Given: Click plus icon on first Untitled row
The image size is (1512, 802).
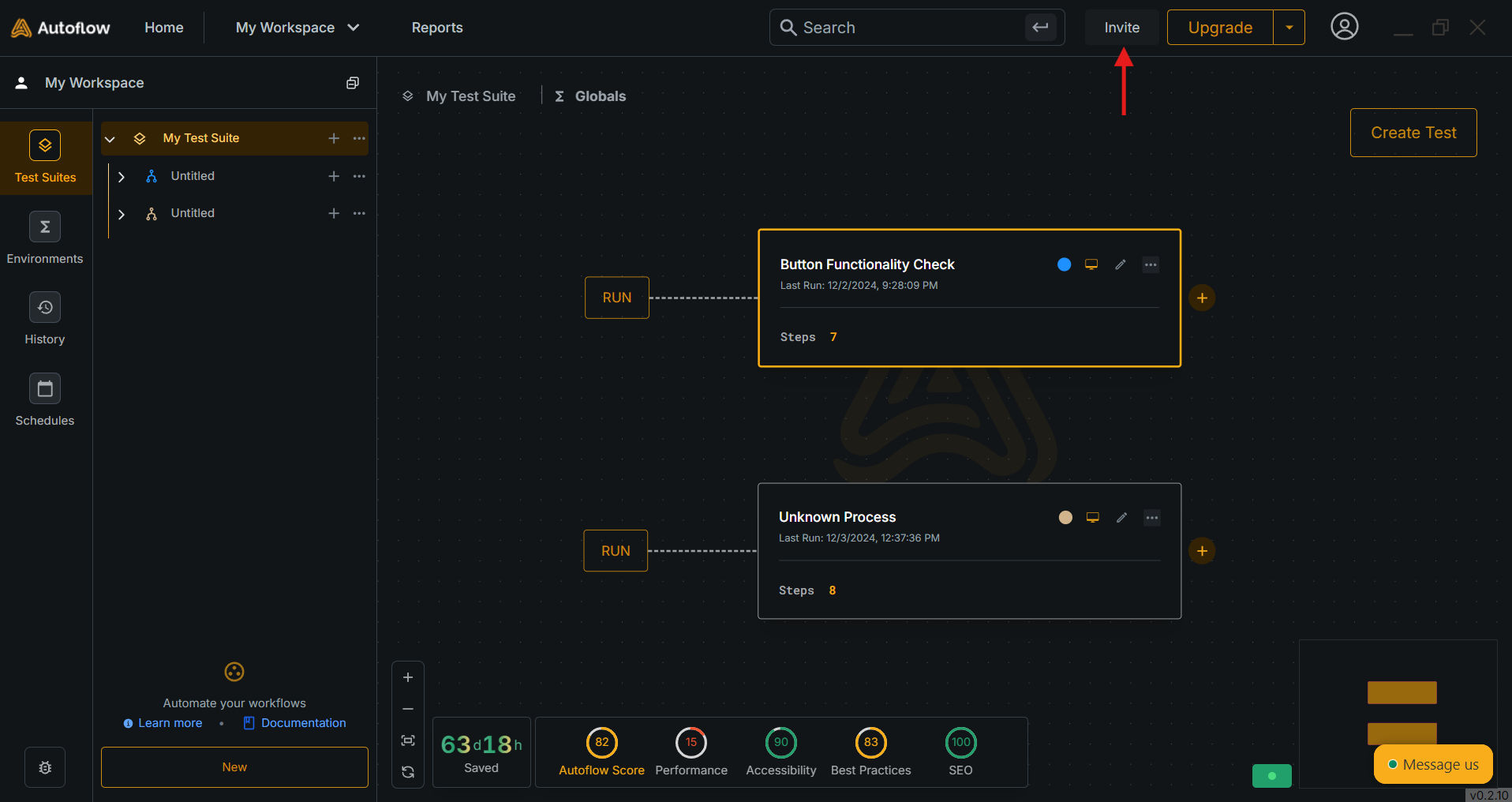Looking at the screenshot, I should [x=334, y=176].
